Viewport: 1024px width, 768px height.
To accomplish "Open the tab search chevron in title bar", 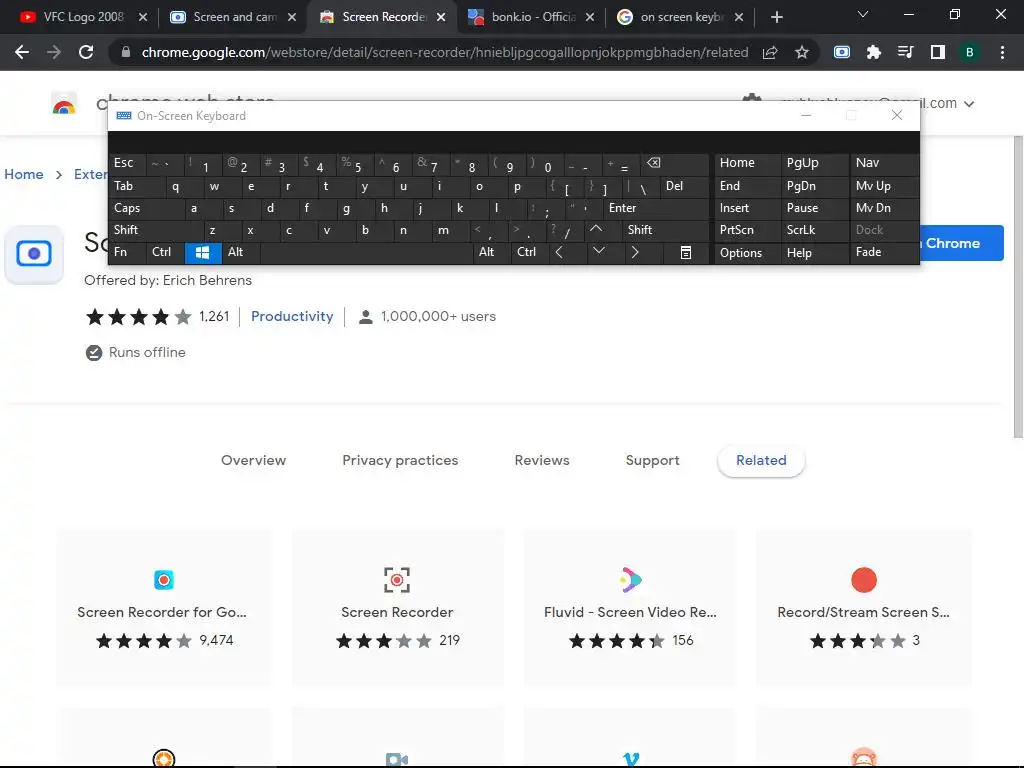I will [x=863, y=14].
